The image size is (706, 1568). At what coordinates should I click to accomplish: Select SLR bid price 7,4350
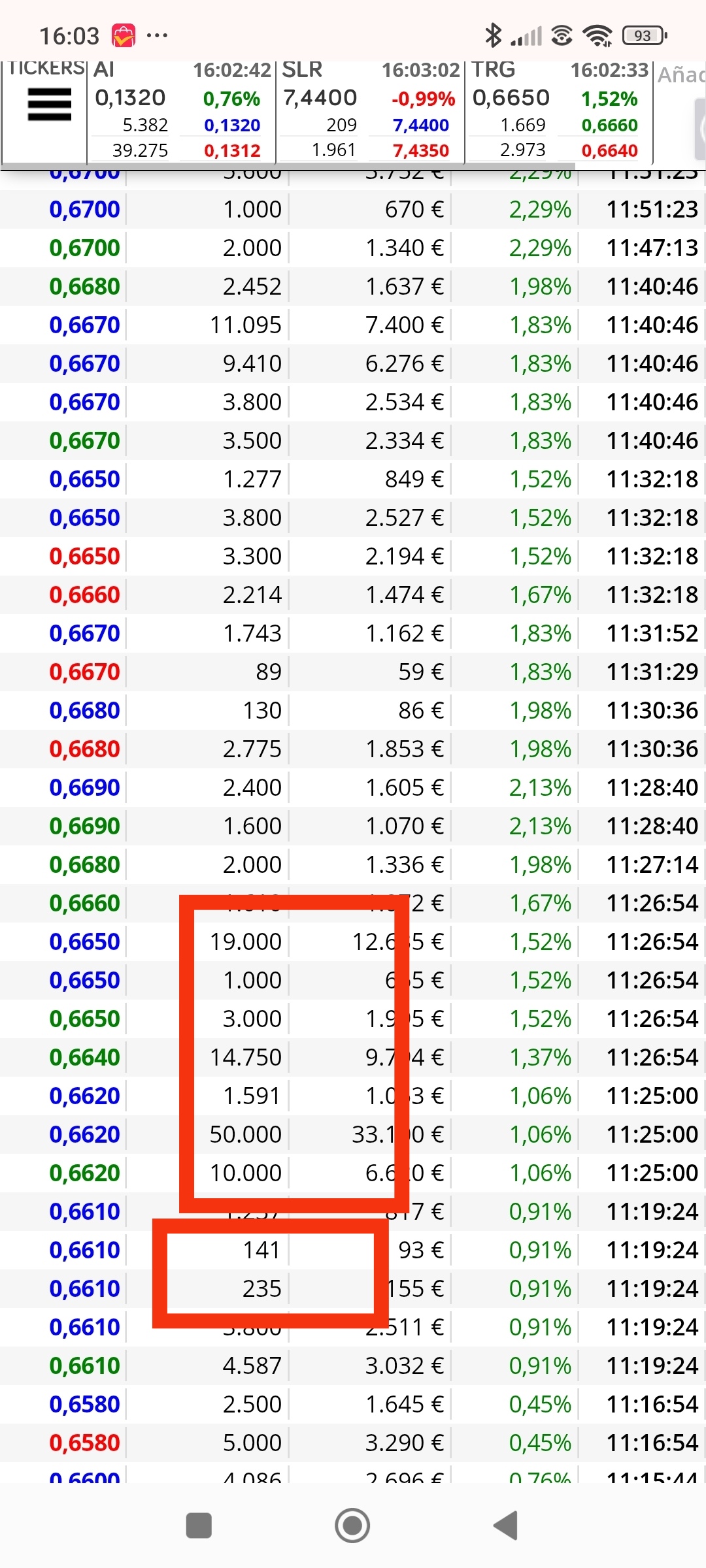point(421,151)
